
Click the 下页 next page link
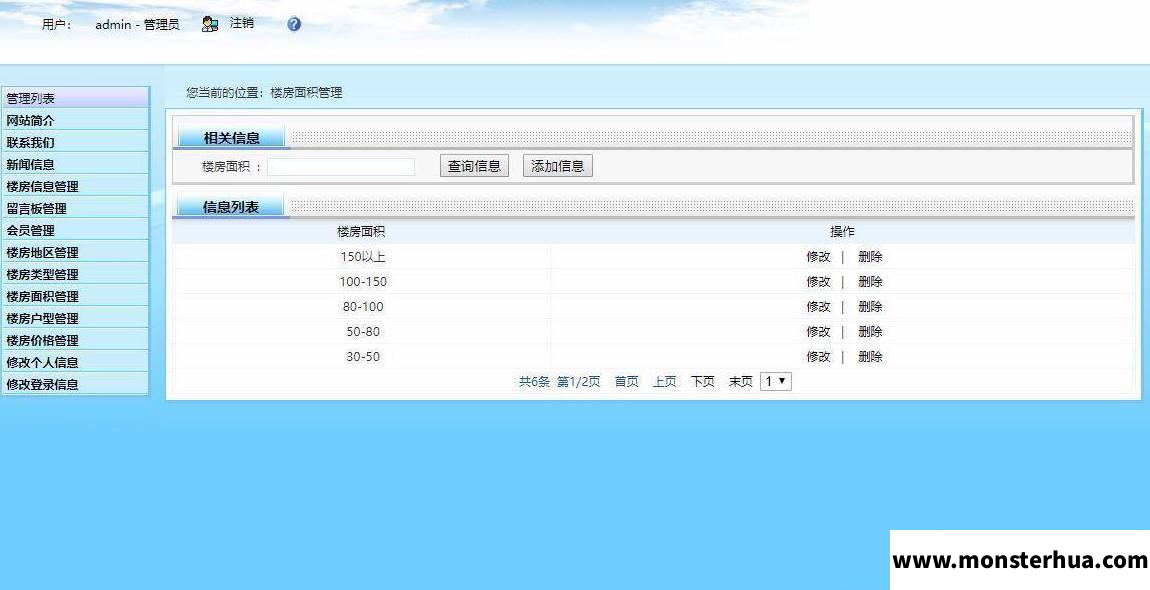coord(703,382)
